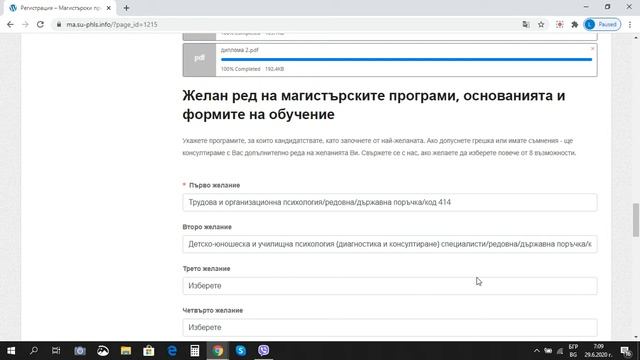Open Chrome three-dot menu
The width and height of the screenshot is (640, 360).
tap(630, 24)
